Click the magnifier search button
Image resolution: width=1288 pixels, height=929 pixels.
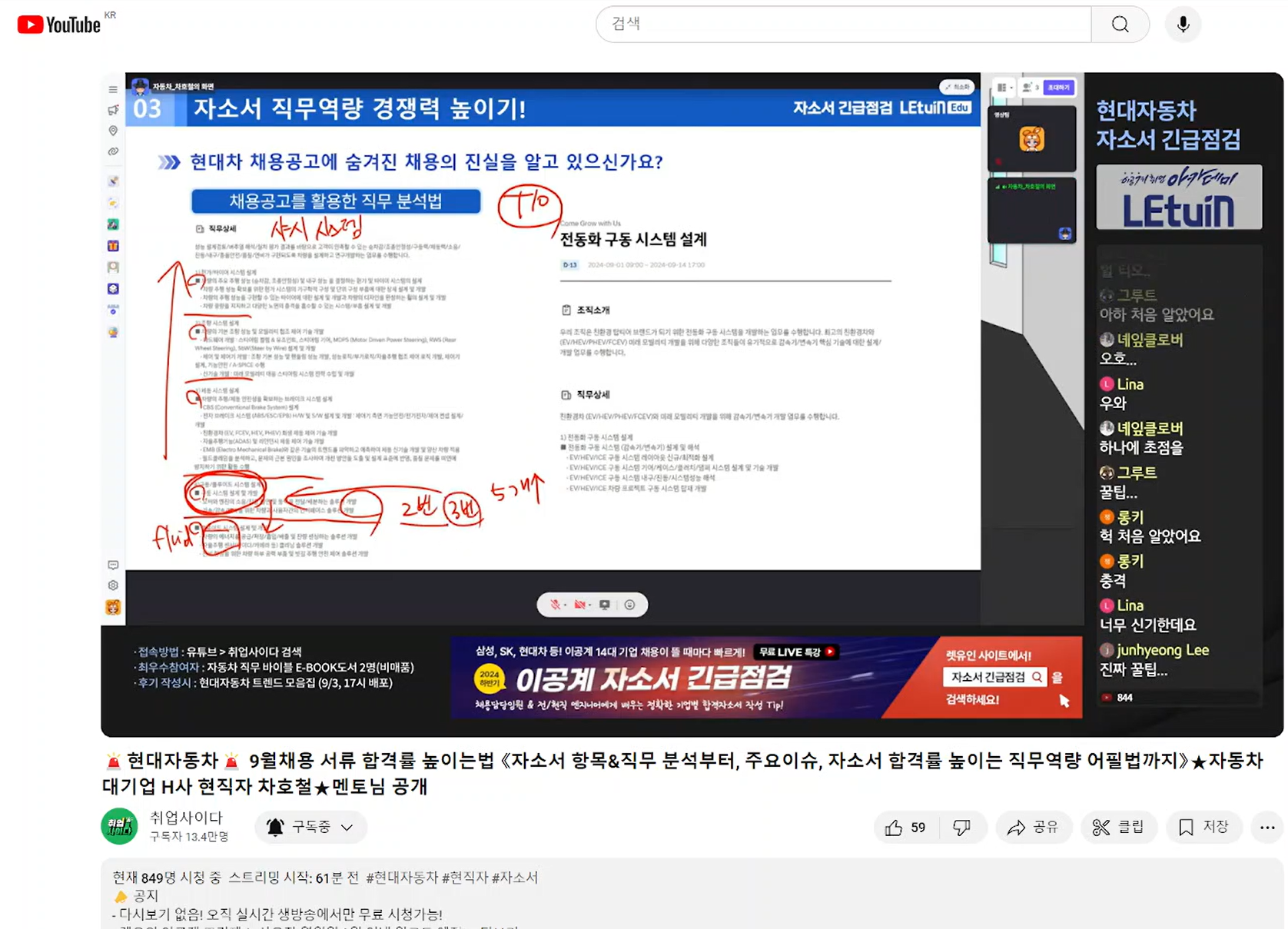(1120, 25)
